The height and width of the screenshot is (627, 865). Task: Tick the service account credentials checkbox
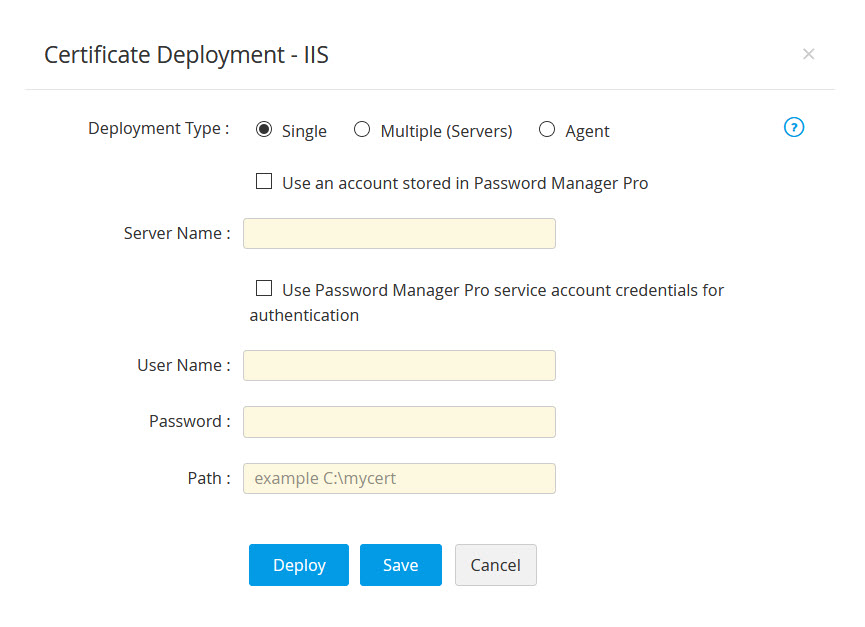point(264,289)
